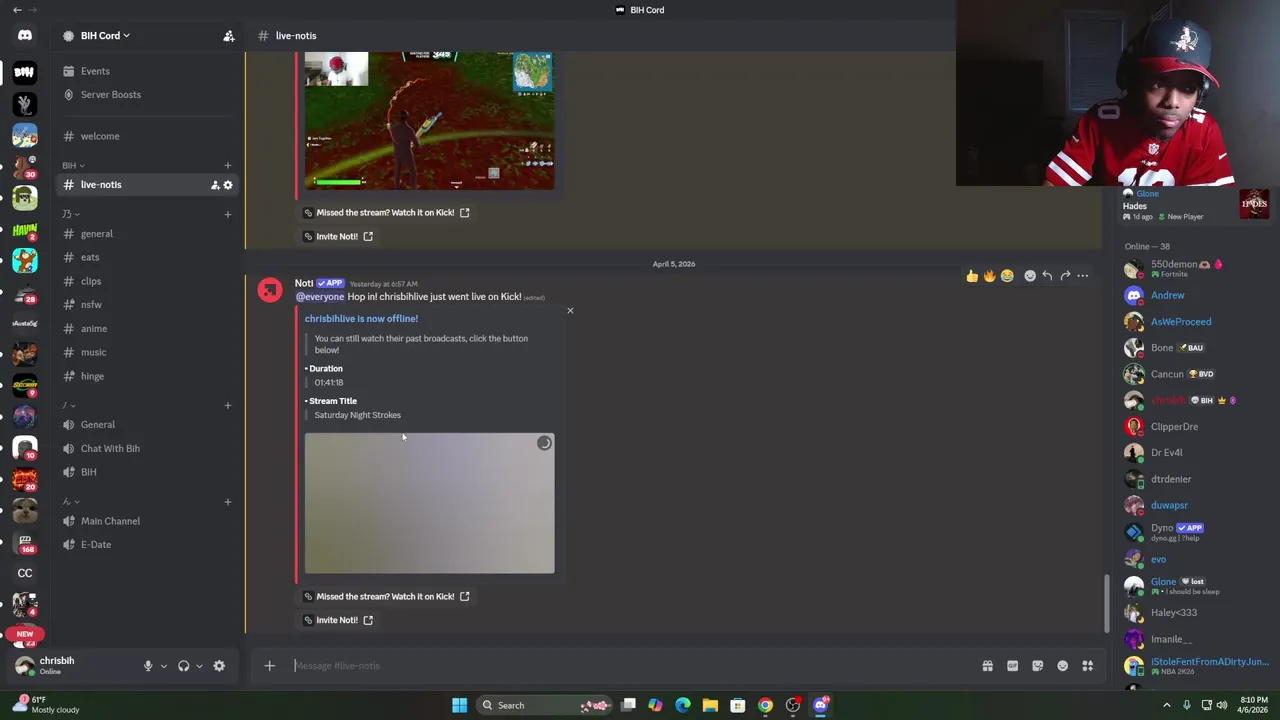1280x720 pixels.
Task: Open the sticker picker
Action: pos(1037,666)
